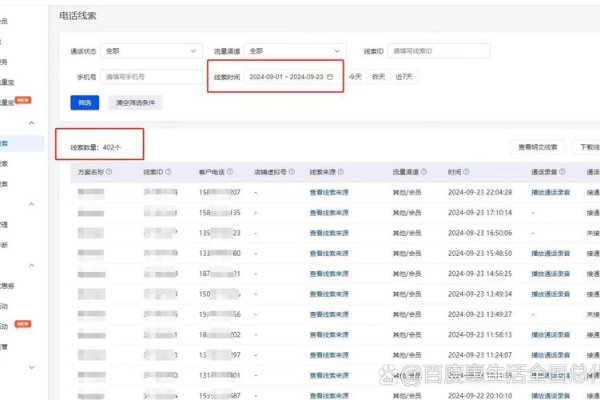Select the 今天 quick date option
Screen dimensions: 600x400
355,77
